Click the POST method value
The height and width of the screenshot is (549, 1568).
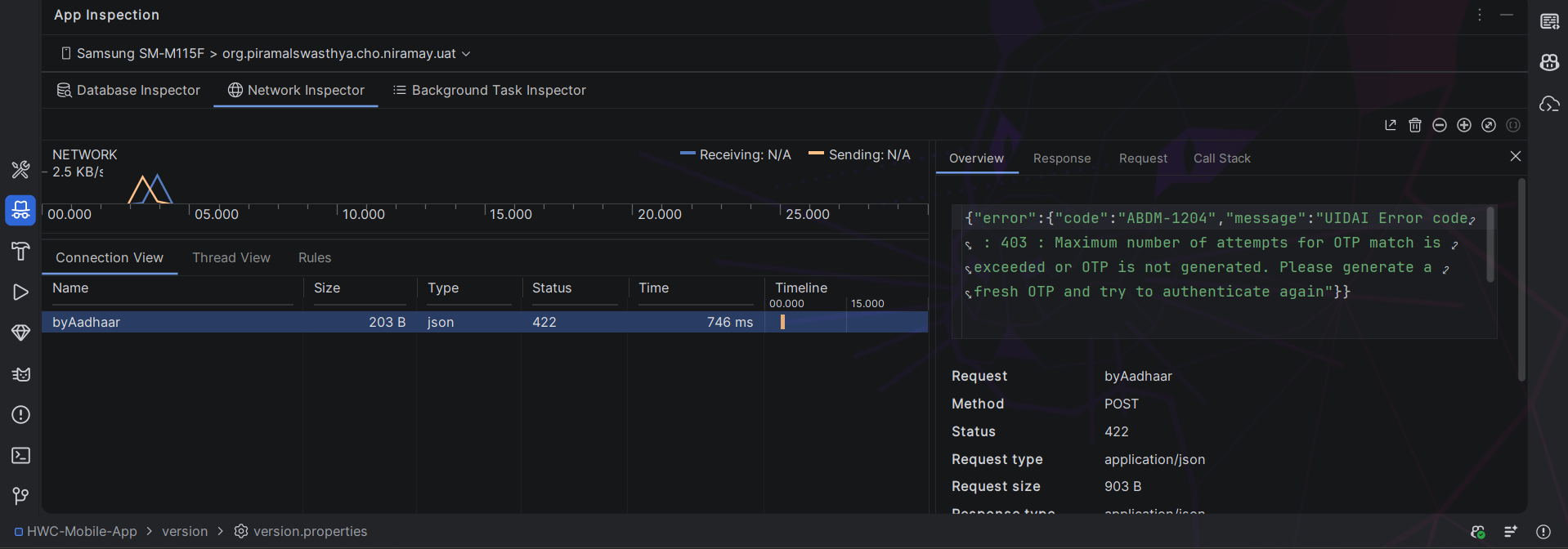[1122, 404]
